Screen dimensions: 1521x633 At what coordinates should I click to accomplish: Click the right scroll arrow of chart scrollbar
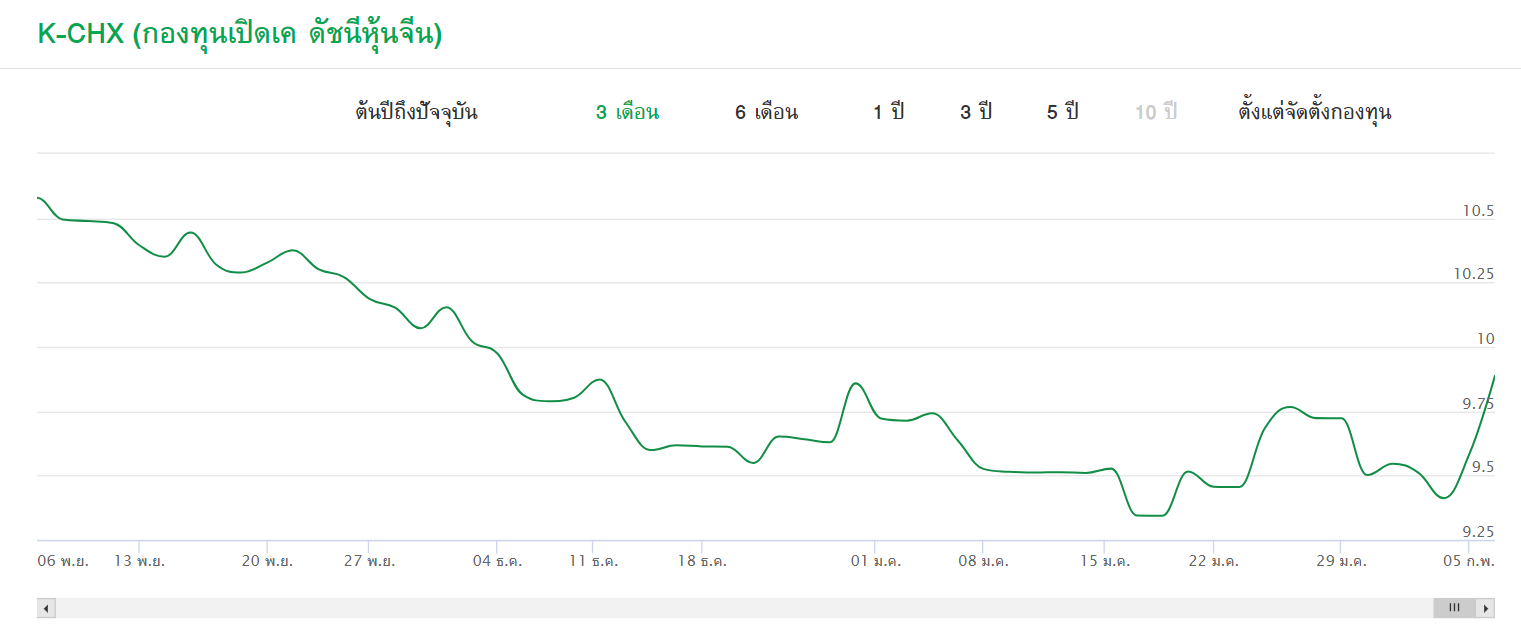[1487, 608]
